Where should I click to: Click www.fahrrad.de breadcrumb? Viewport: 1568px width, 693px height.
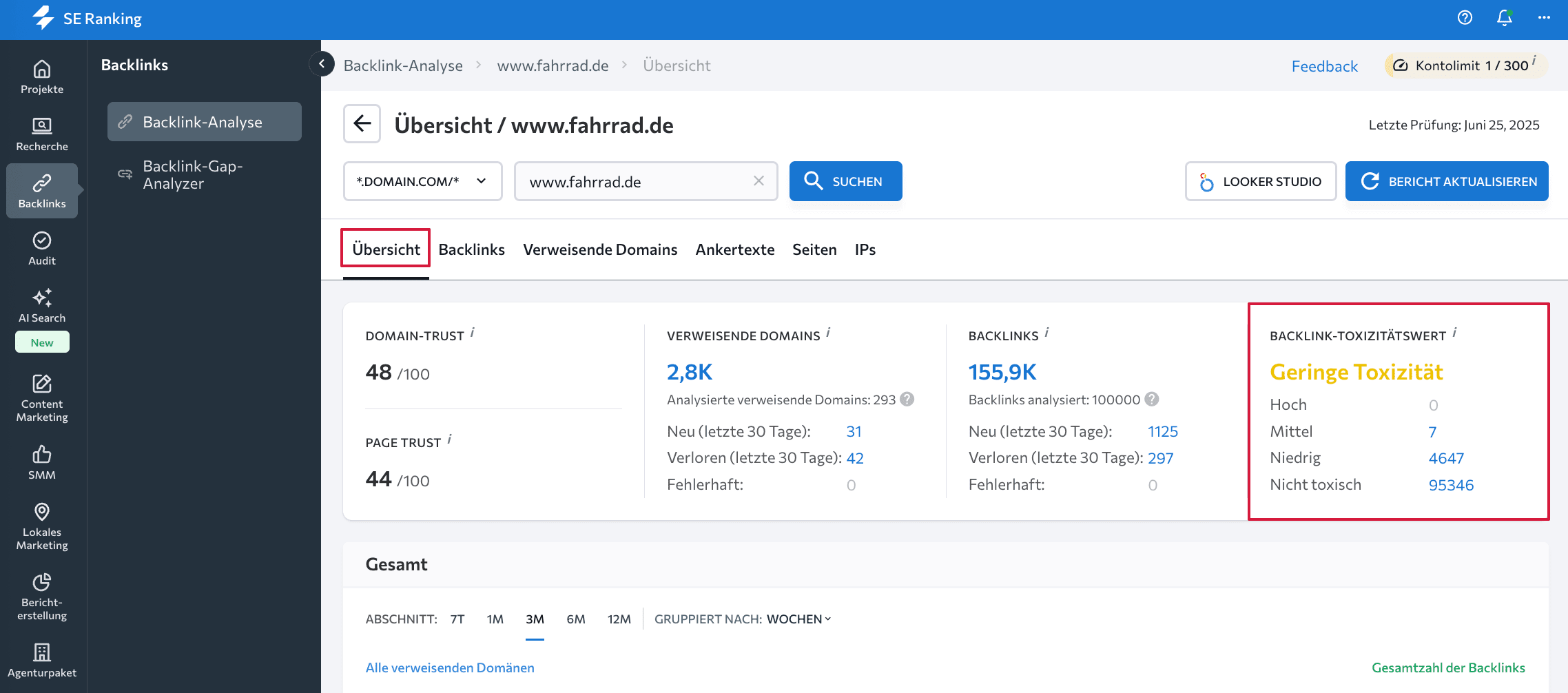click(553, 65)
